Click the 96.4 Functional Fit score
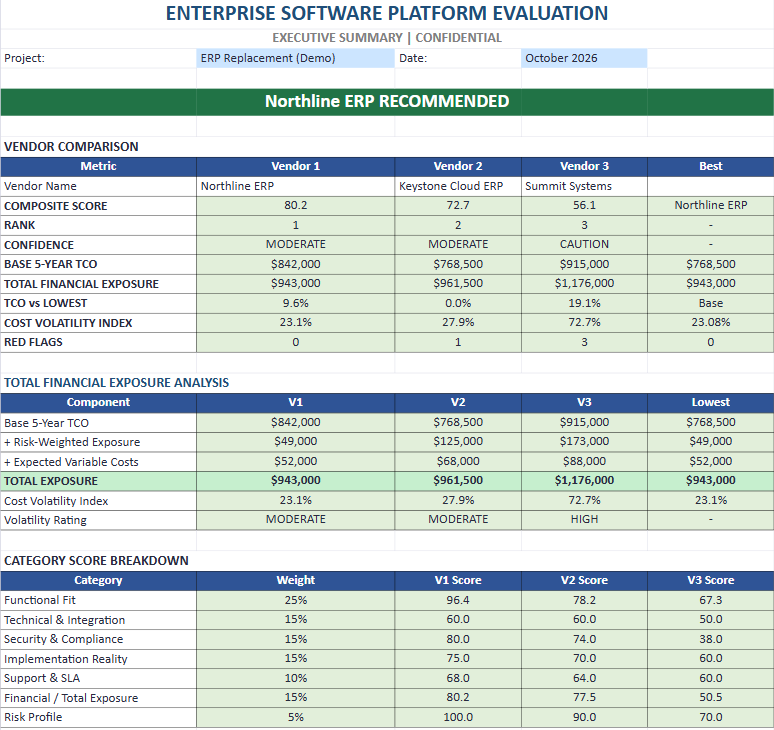Screen dimensions: 774x730 point(458,600)
